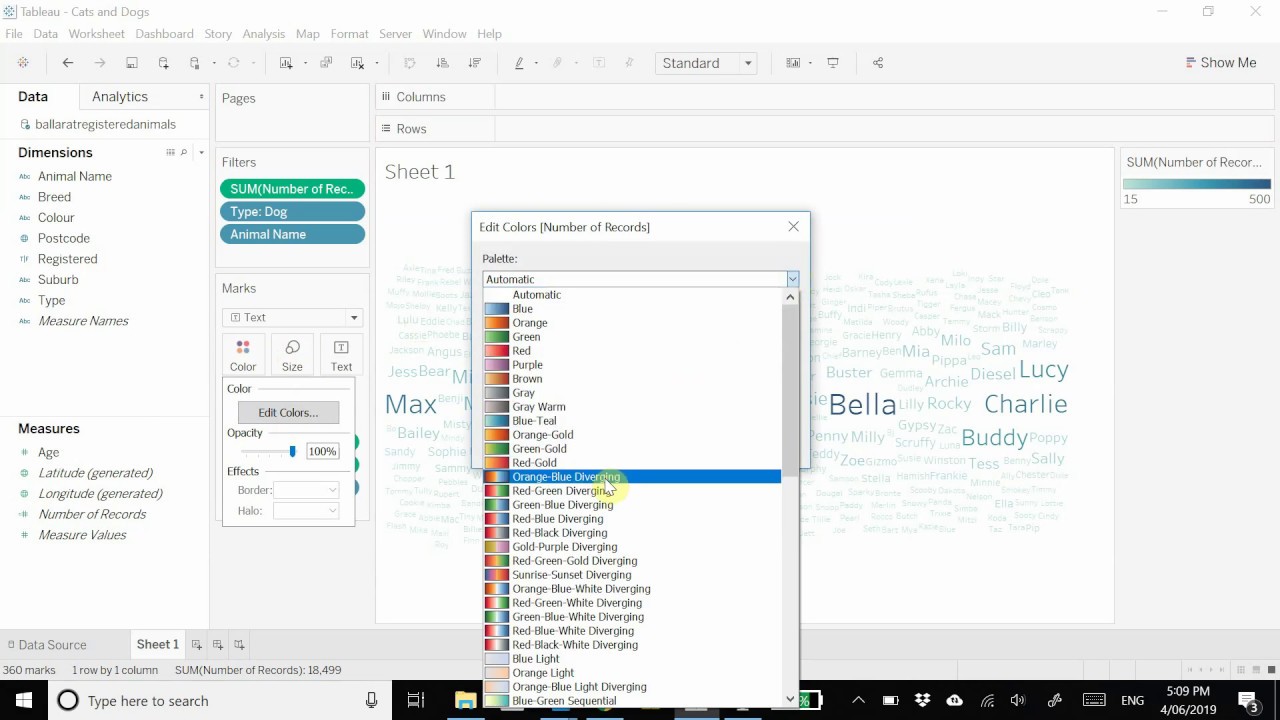Click the Opacity slider handle
The height and width of the screenshot is (720, 1280).
292,452
